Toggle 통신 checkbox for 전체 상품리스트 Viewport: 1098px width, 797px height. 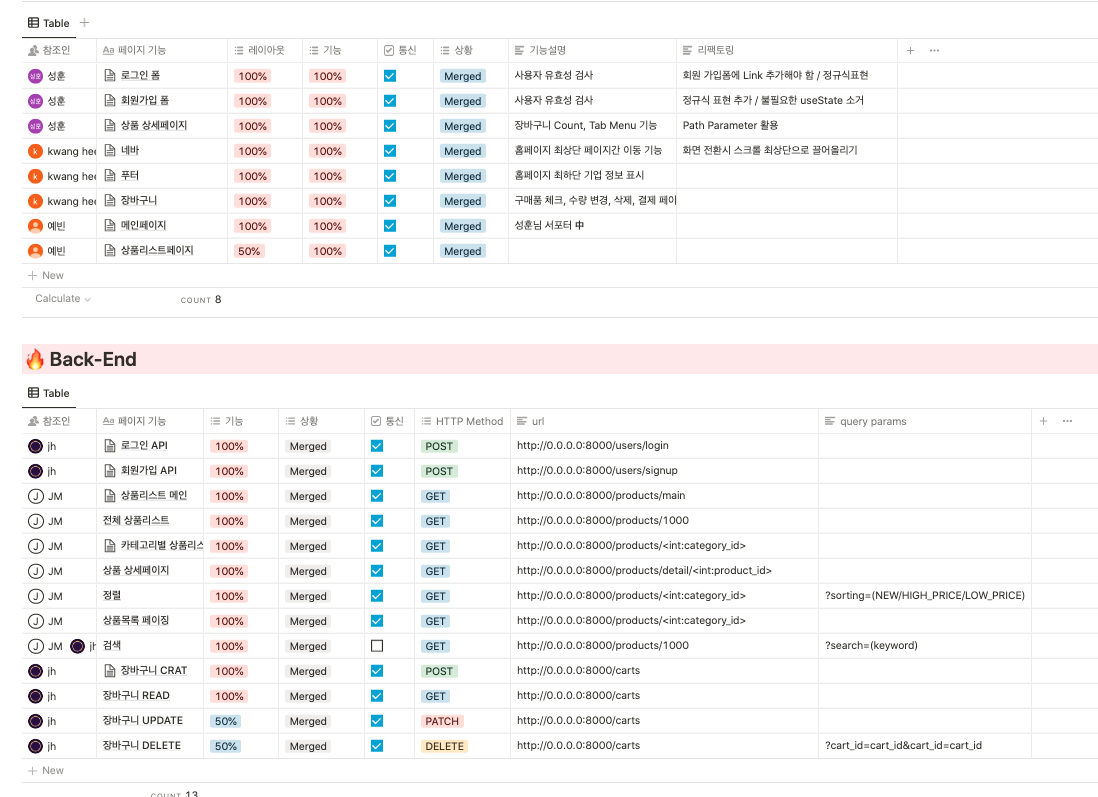tap(377, 520)
